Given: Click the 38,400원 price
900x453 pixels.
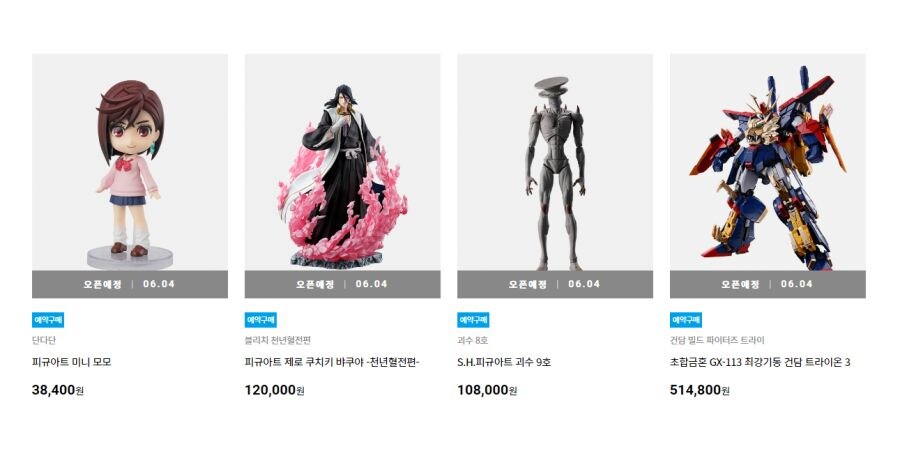Looking at the screenshot, I should [x=58, y=390].
